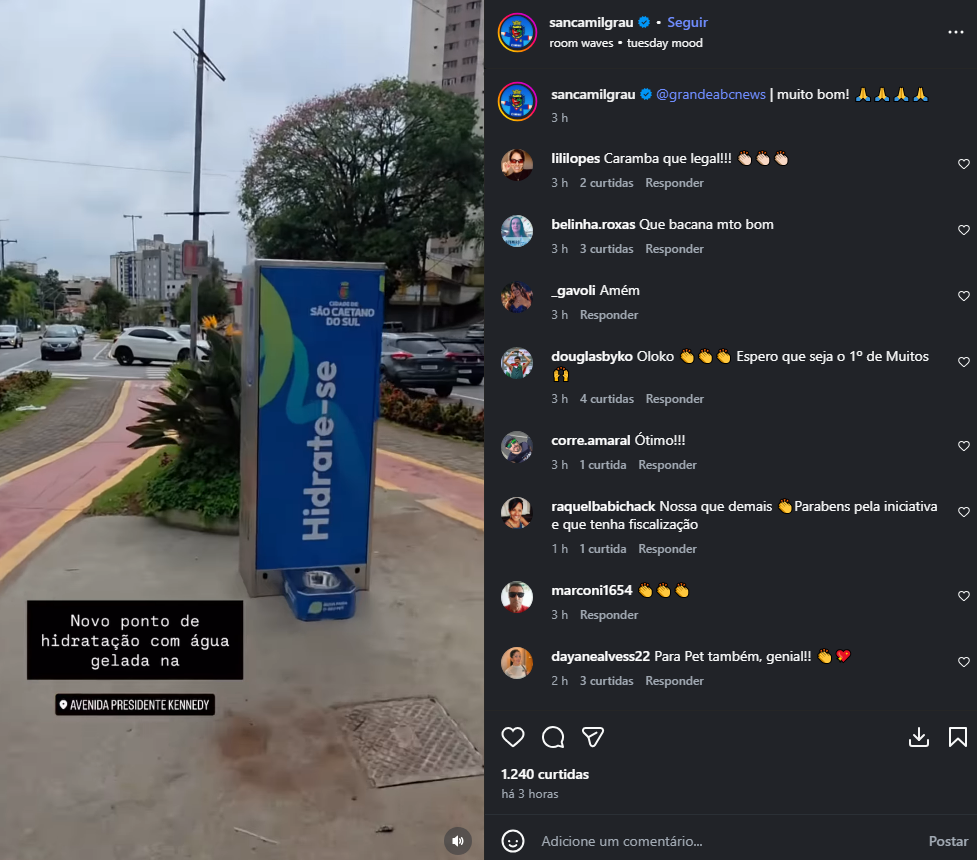This screenshot has height=860, width=977.
Task: Mute the video with speaker button
Action: pos(458,841)
